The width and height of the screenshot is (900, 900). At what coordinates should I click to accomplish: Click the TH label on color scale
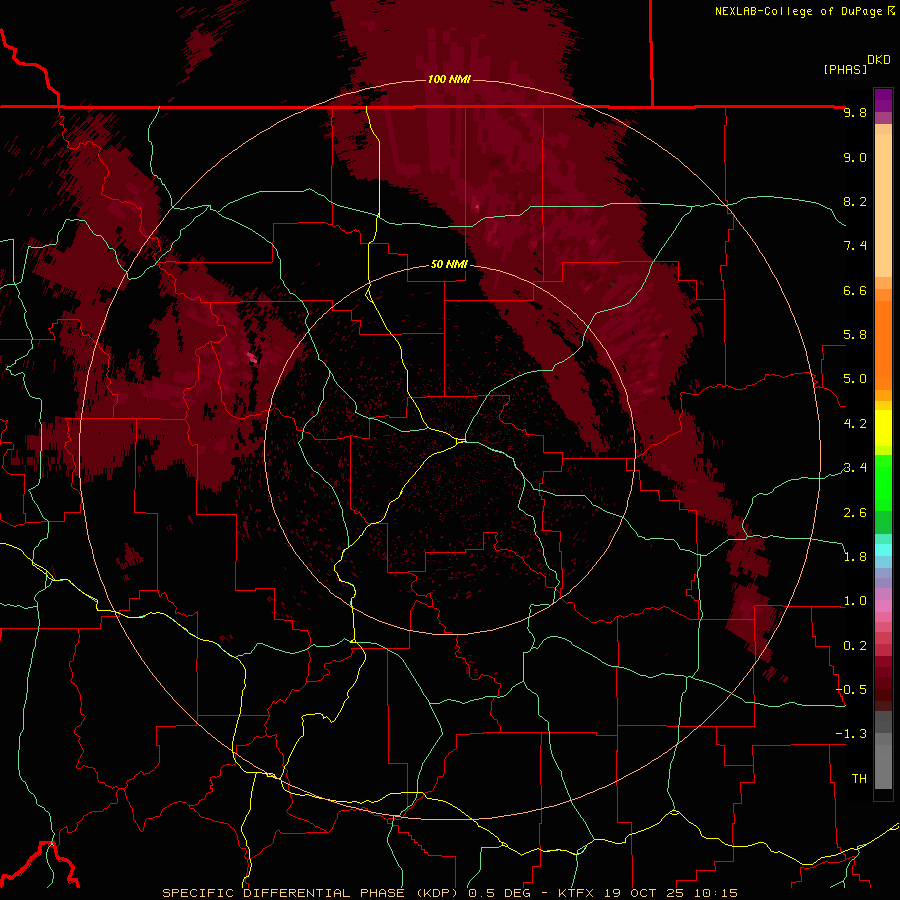[859, 779]
